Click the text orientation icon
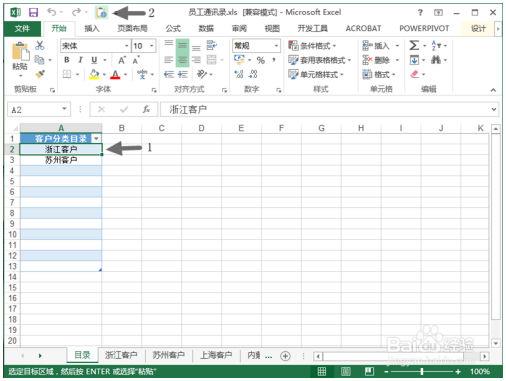Image resolution: width=506 pixels, height=381 pixels. pyautogui.click(x=202, y=74)
